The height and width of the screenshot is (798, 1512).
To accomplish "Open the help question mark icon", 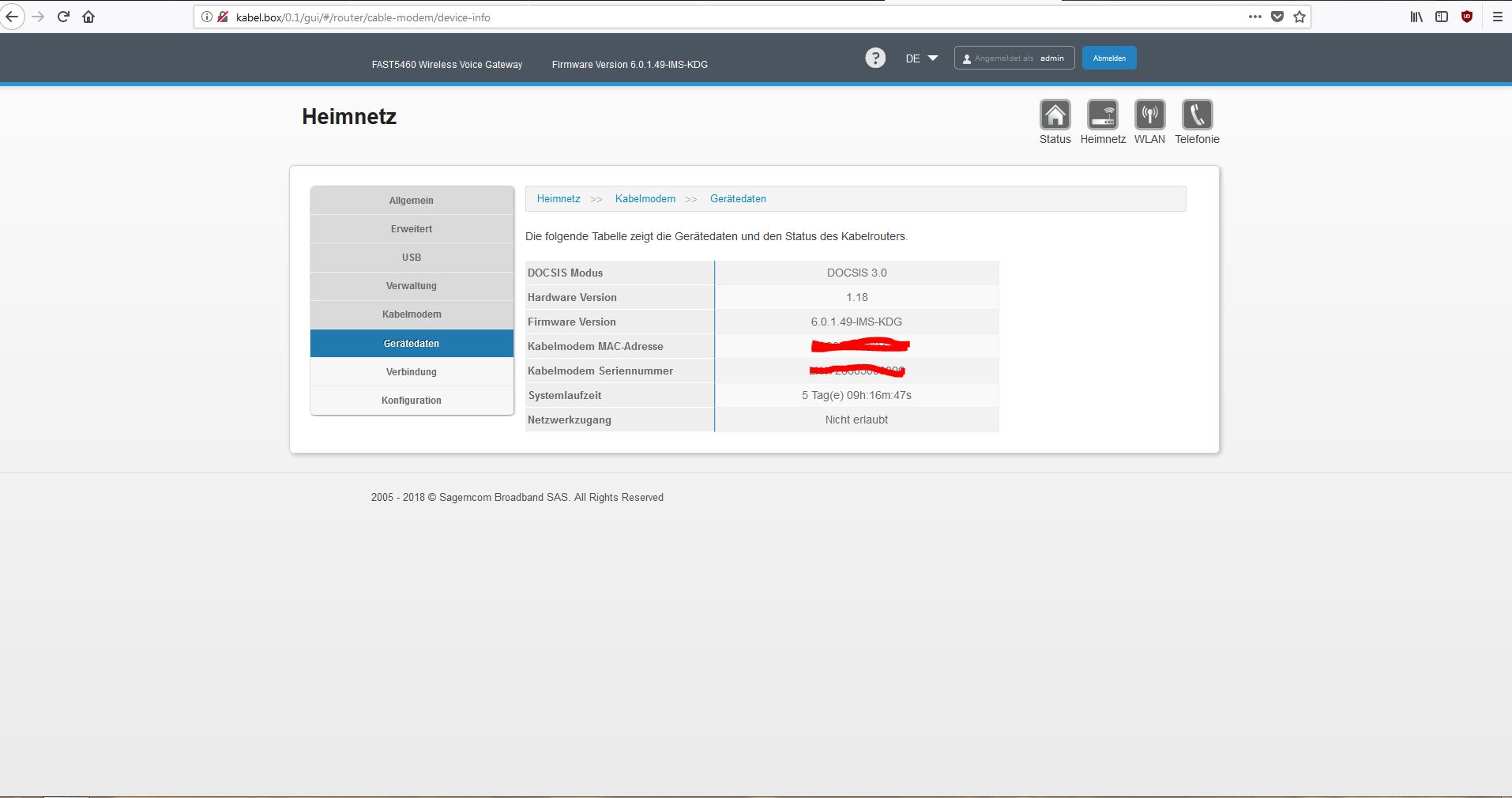I will [x=875, y=58].
